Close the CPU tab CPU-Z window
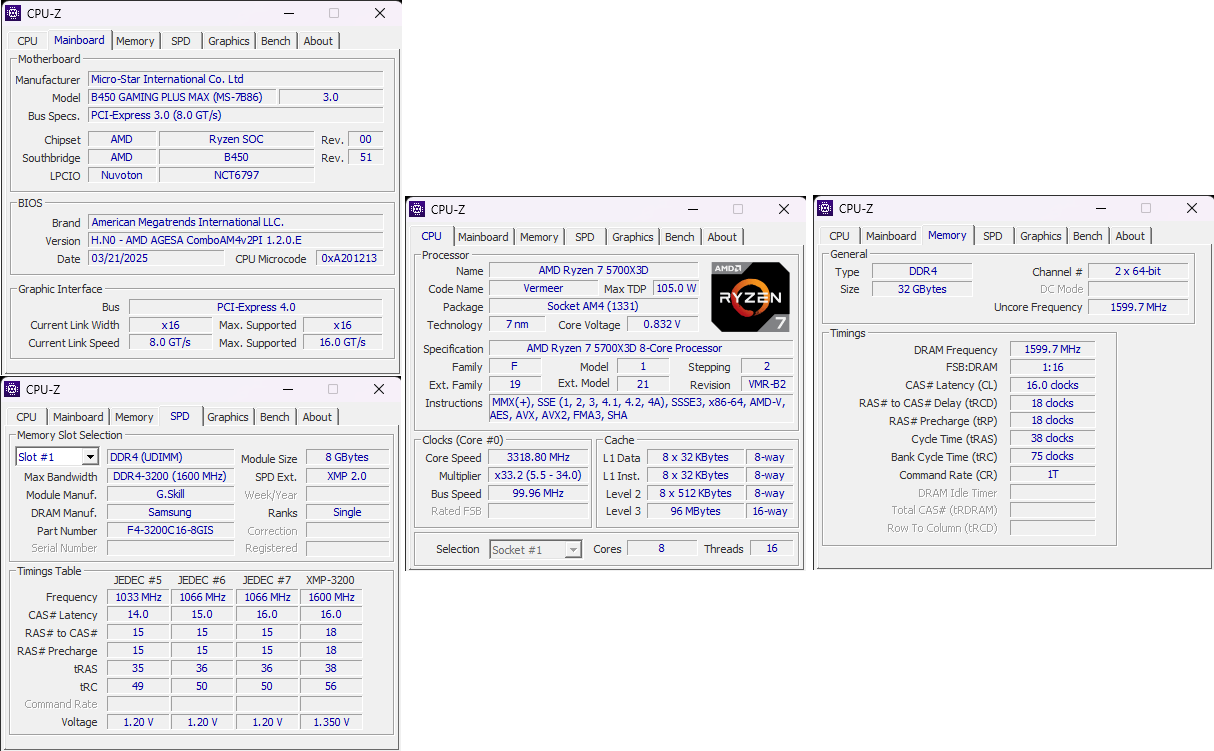 (x=784, y=209)
